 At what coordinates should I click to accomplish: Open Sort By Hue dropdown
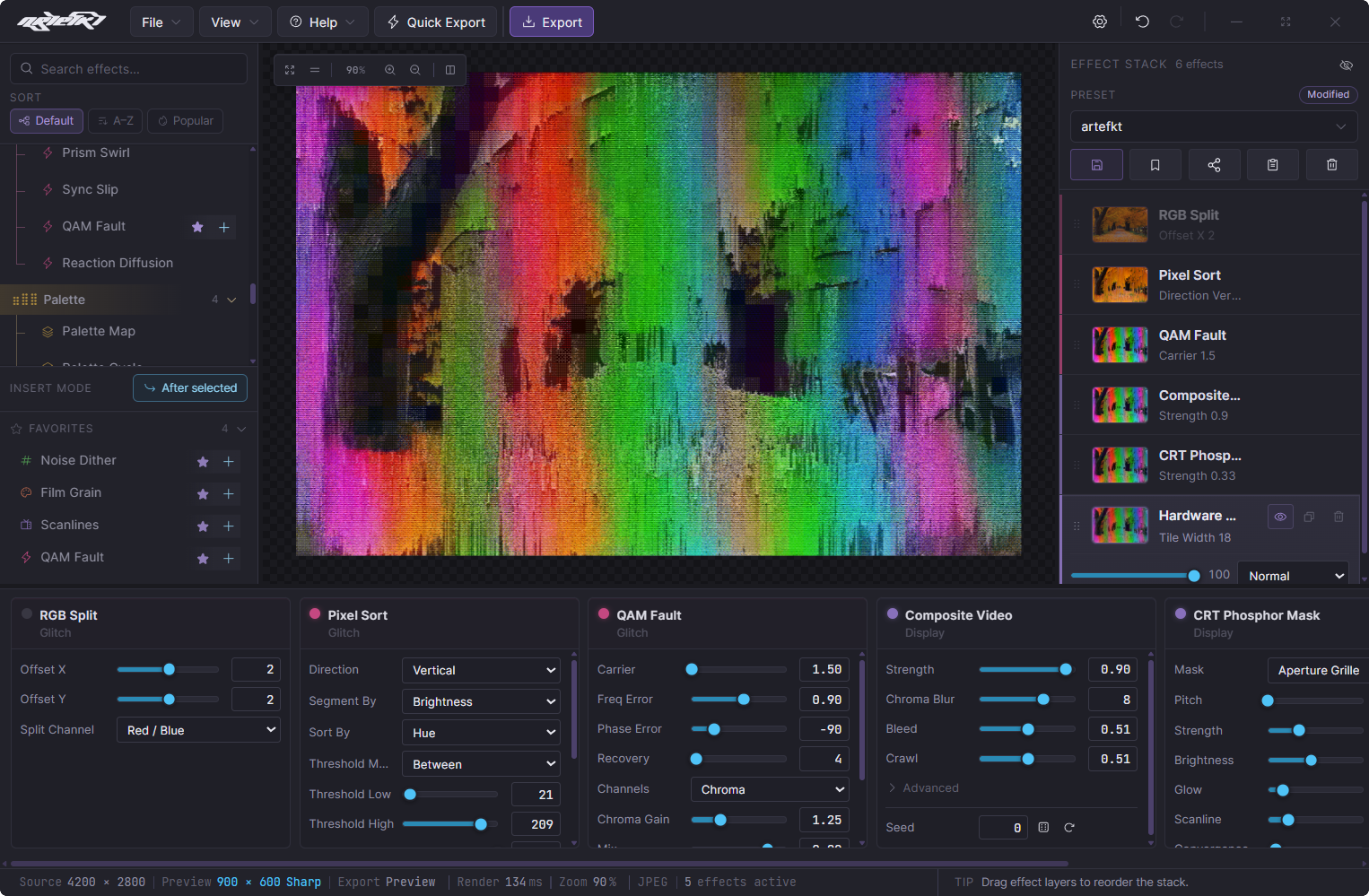click(x=482, y=733)
